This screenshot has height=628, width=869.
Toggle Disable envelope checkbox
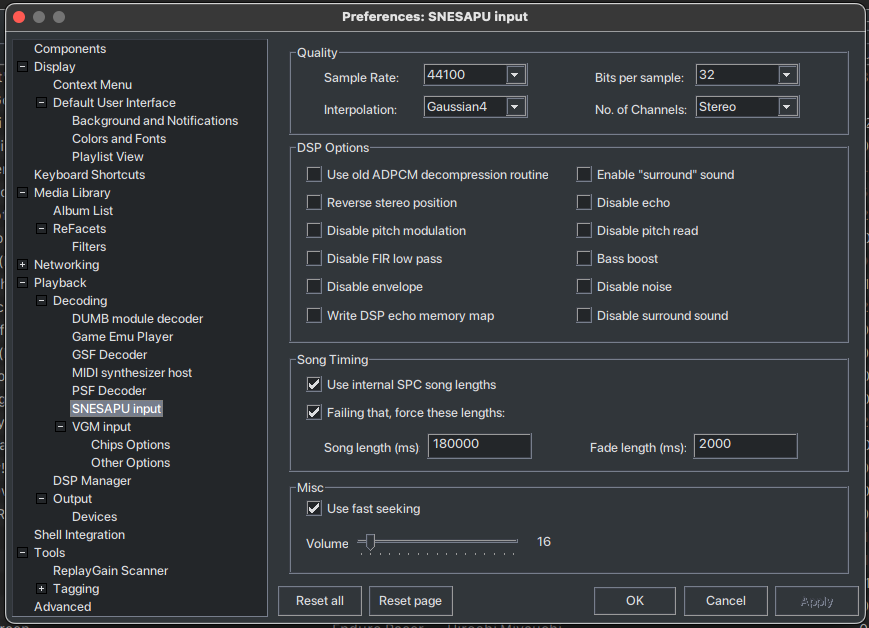[314, 287]
